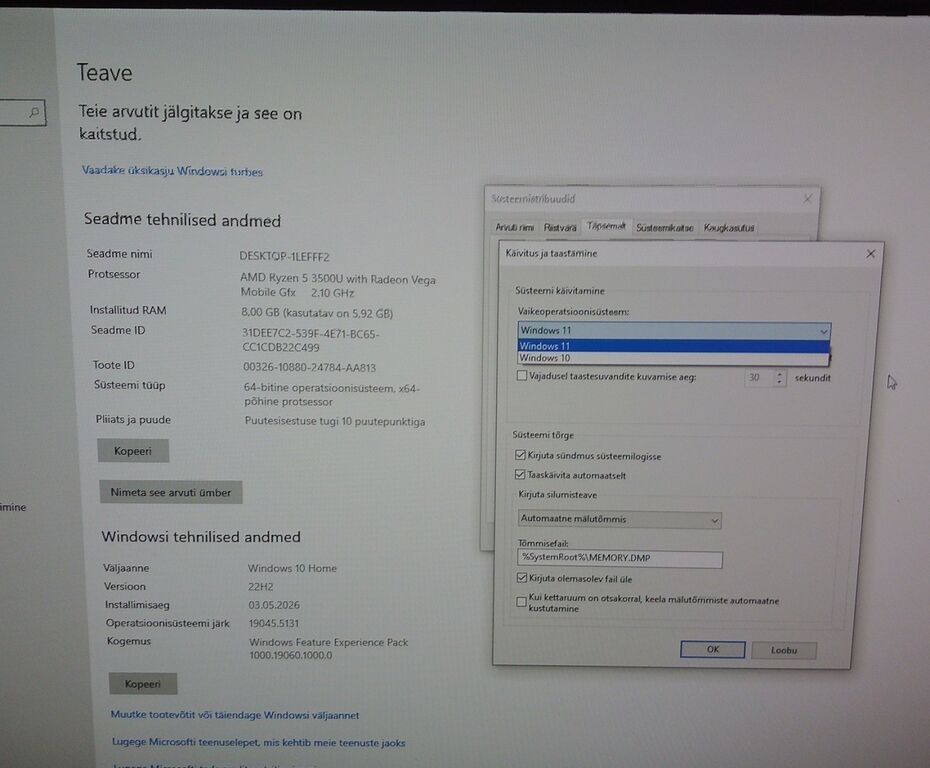Toggle Vajadusel taastesuvandite kuvamise aeg checkbox
930x768 pixels.
click(x=521, y=375)
